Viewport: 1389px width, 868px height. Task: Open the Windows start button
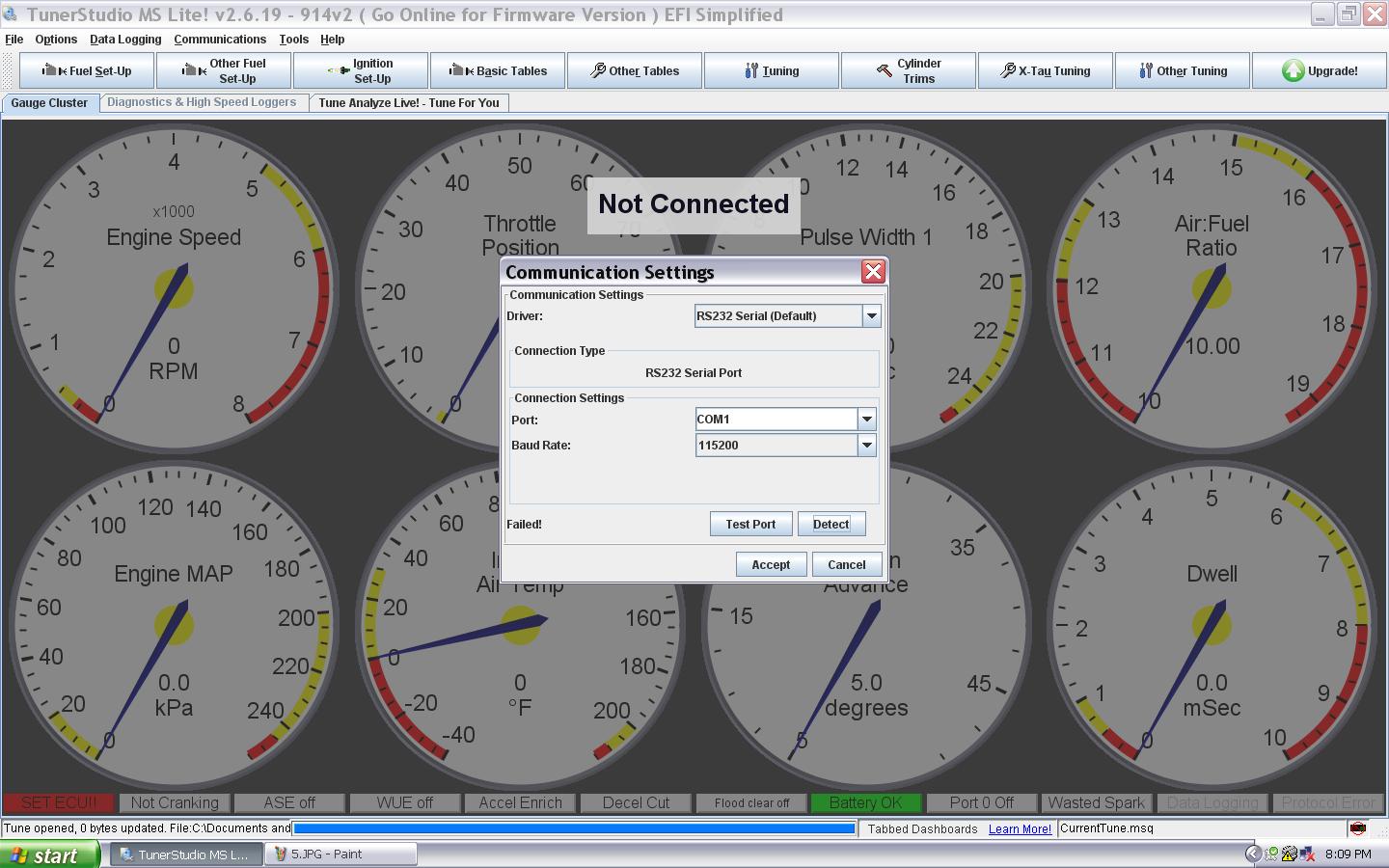49,854
